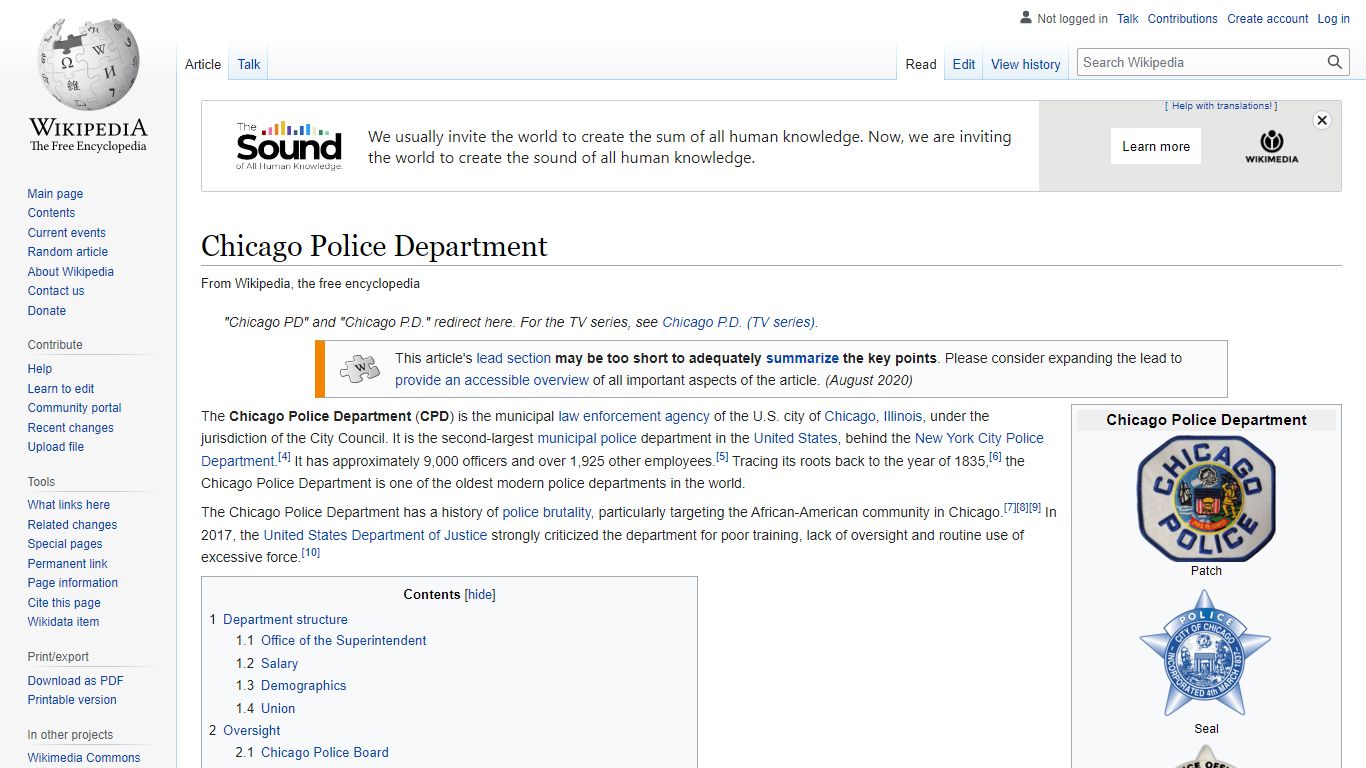Switch to the Article tab
1366x768 pixels.
pos(203,64)
